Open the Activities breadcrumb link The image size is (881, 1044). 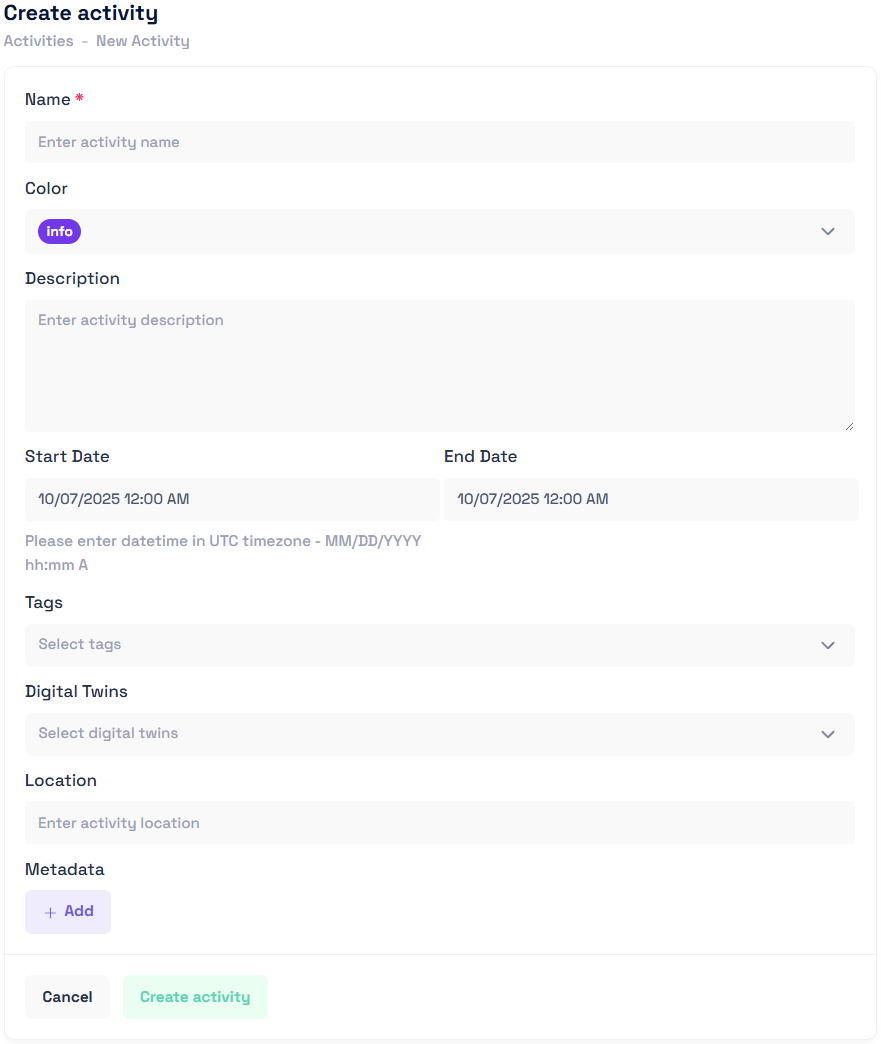pyautogui.click(x=38, y=41)
